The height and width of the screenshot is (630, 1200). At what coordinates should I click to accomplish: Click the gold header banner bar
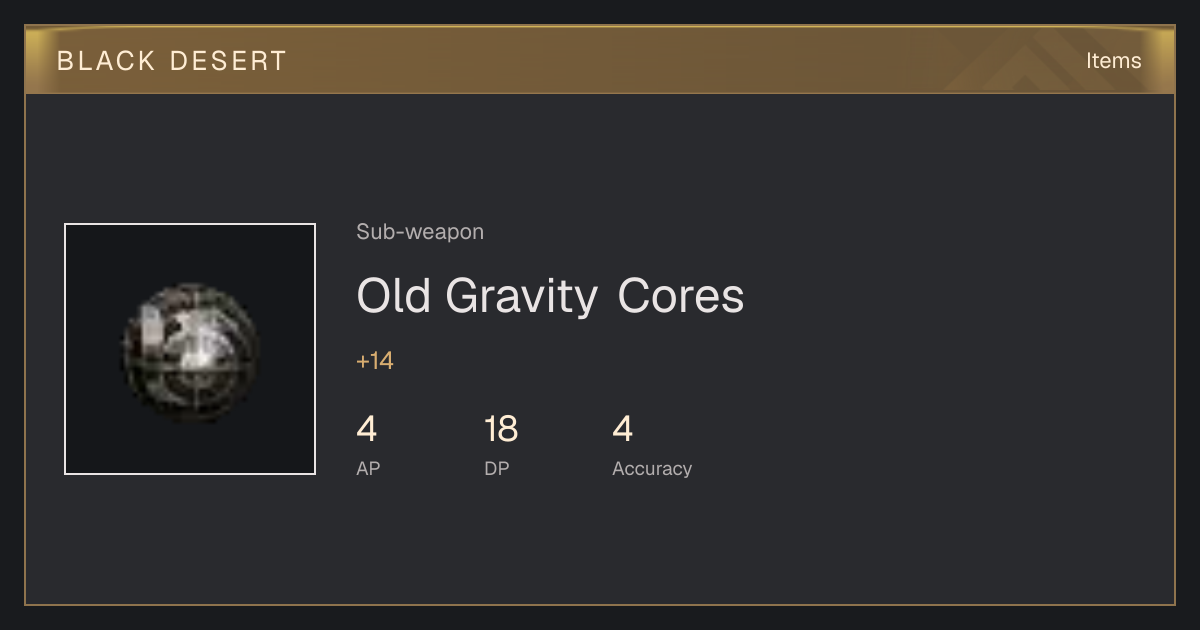600,60
